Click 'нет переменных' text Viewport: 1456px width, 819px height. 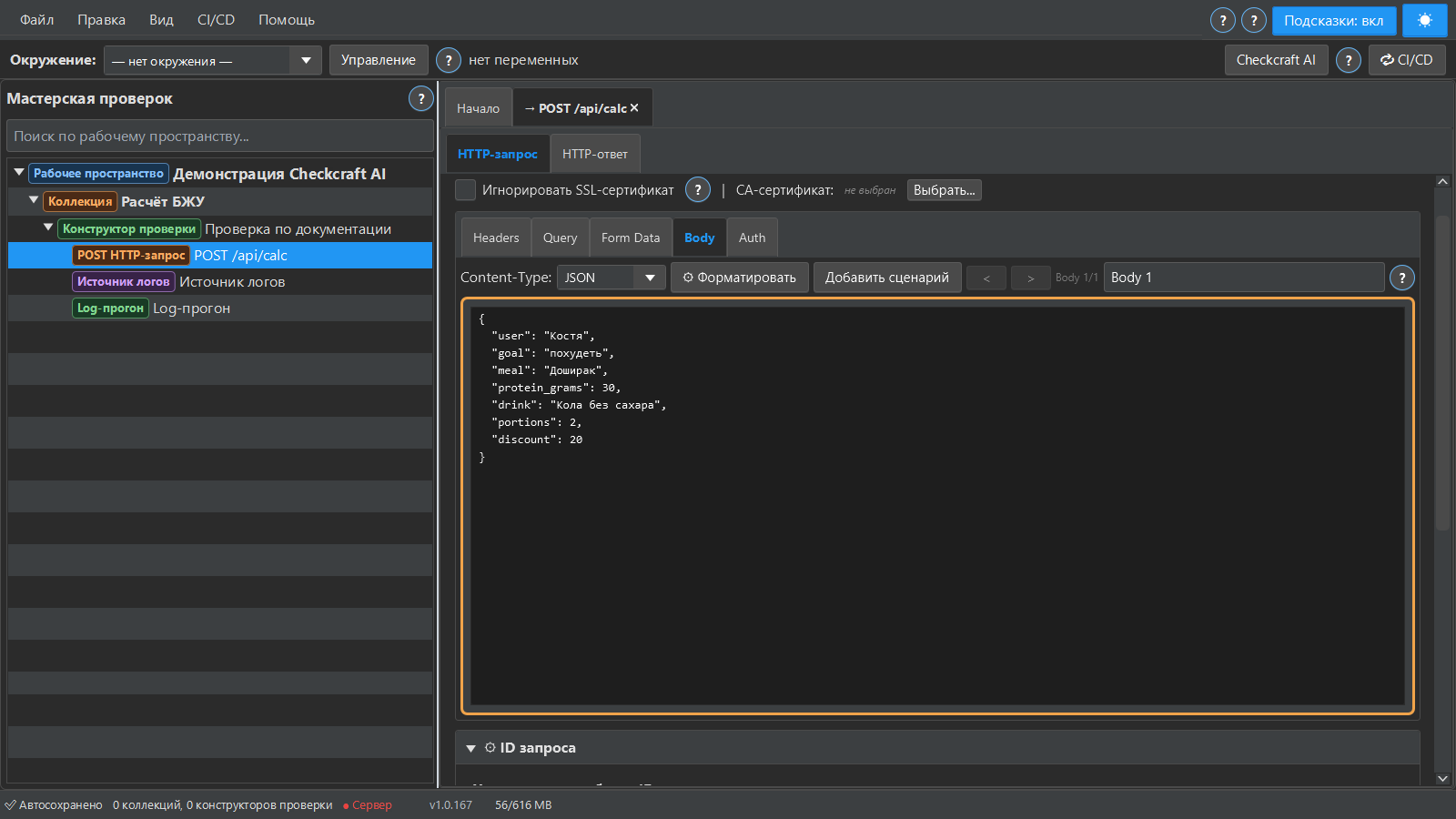click(523, 60)
